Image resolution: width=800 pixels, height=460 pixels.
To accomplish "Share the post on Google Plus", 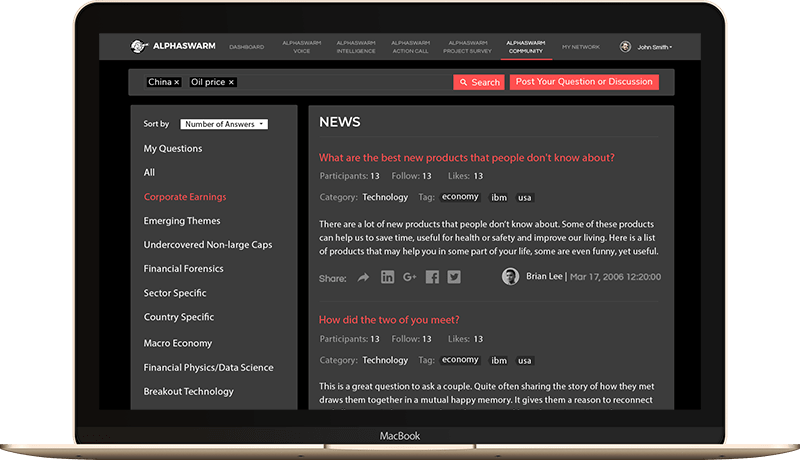I will pyautogui.click(x=410, y=277).
